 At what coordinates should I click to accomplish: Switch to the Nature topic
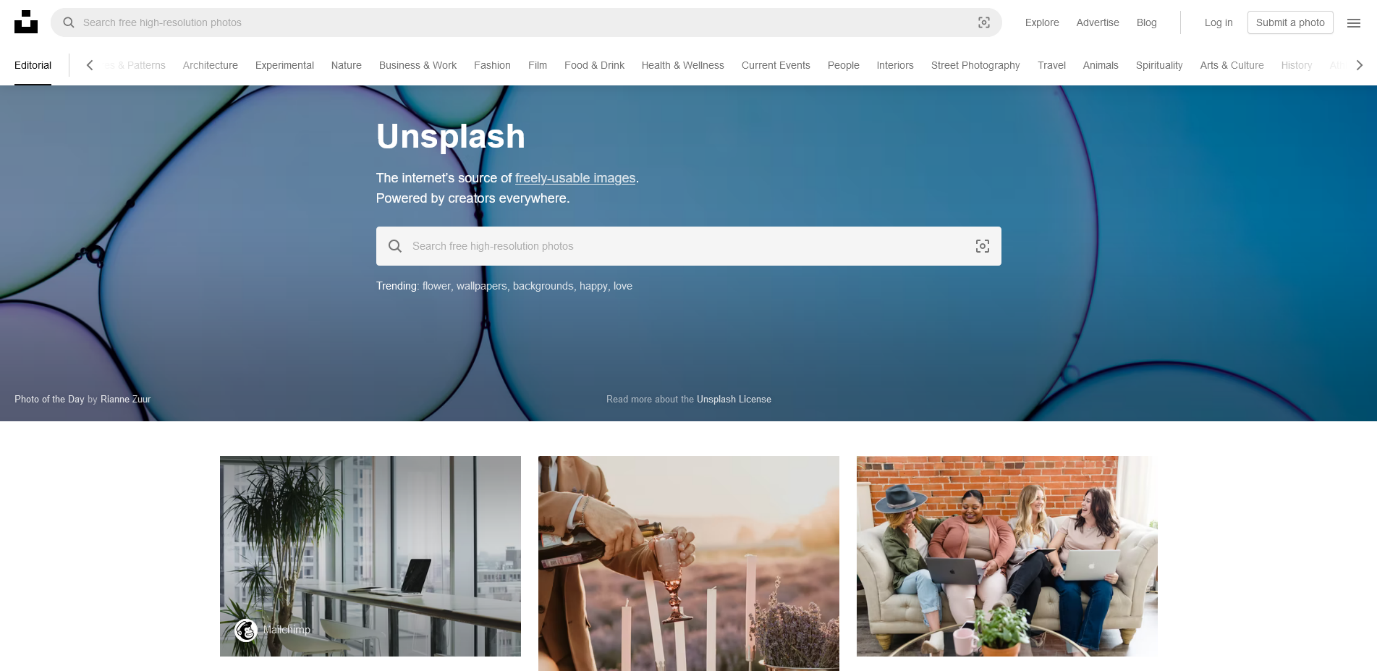coord(346,65)
